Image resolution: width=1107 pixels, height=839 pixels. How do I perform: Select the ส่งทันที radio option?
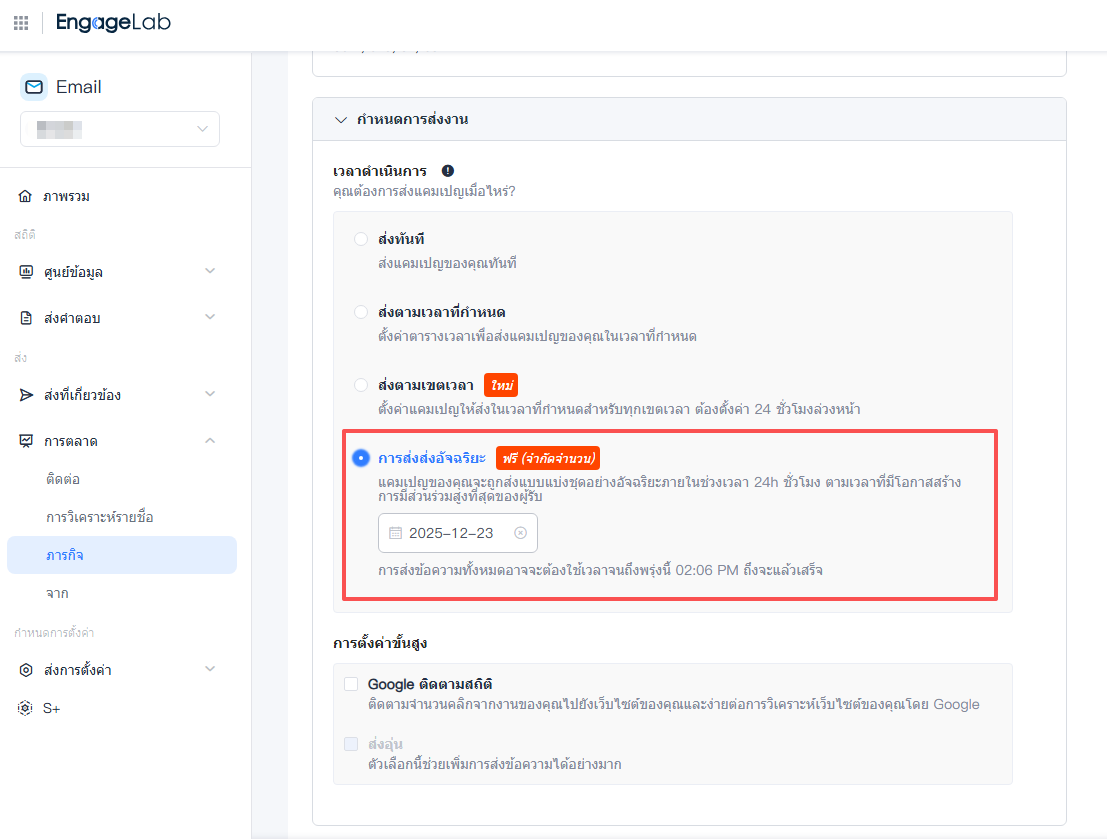click(x=361, y=240)
